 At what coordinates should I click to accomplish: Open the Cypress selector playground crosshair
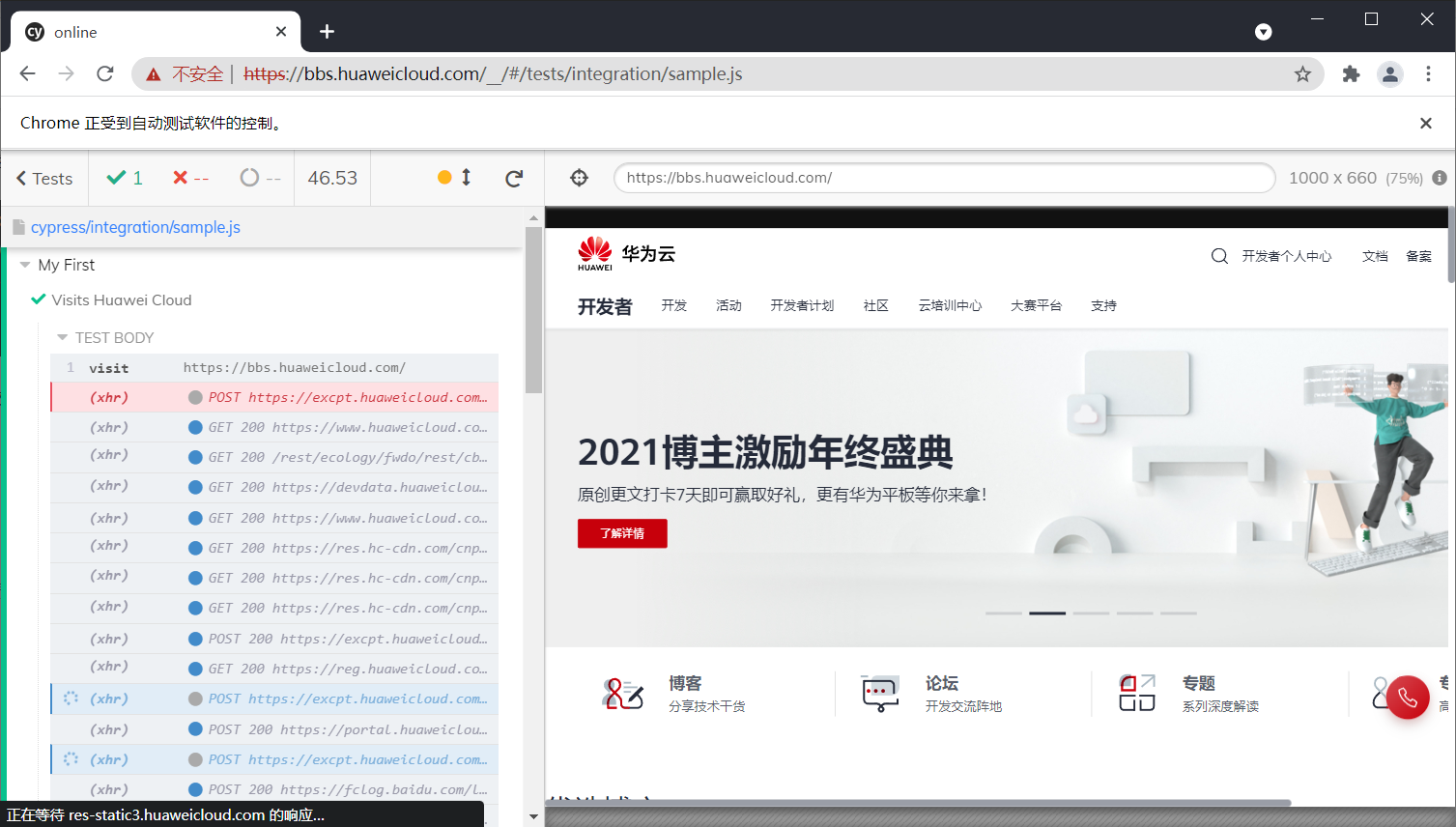[x=580, y=178]
